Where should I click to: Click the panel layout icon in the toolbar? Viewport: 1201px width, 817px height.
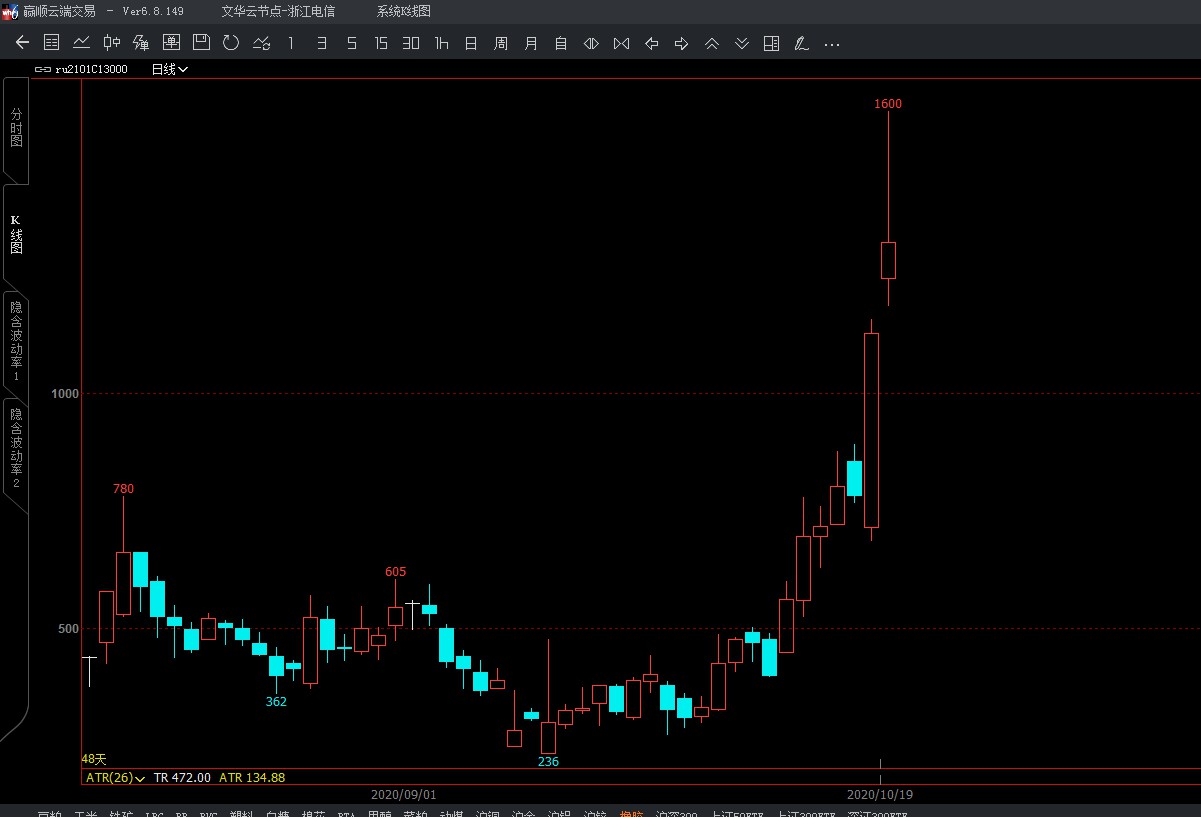coord(771,43)
